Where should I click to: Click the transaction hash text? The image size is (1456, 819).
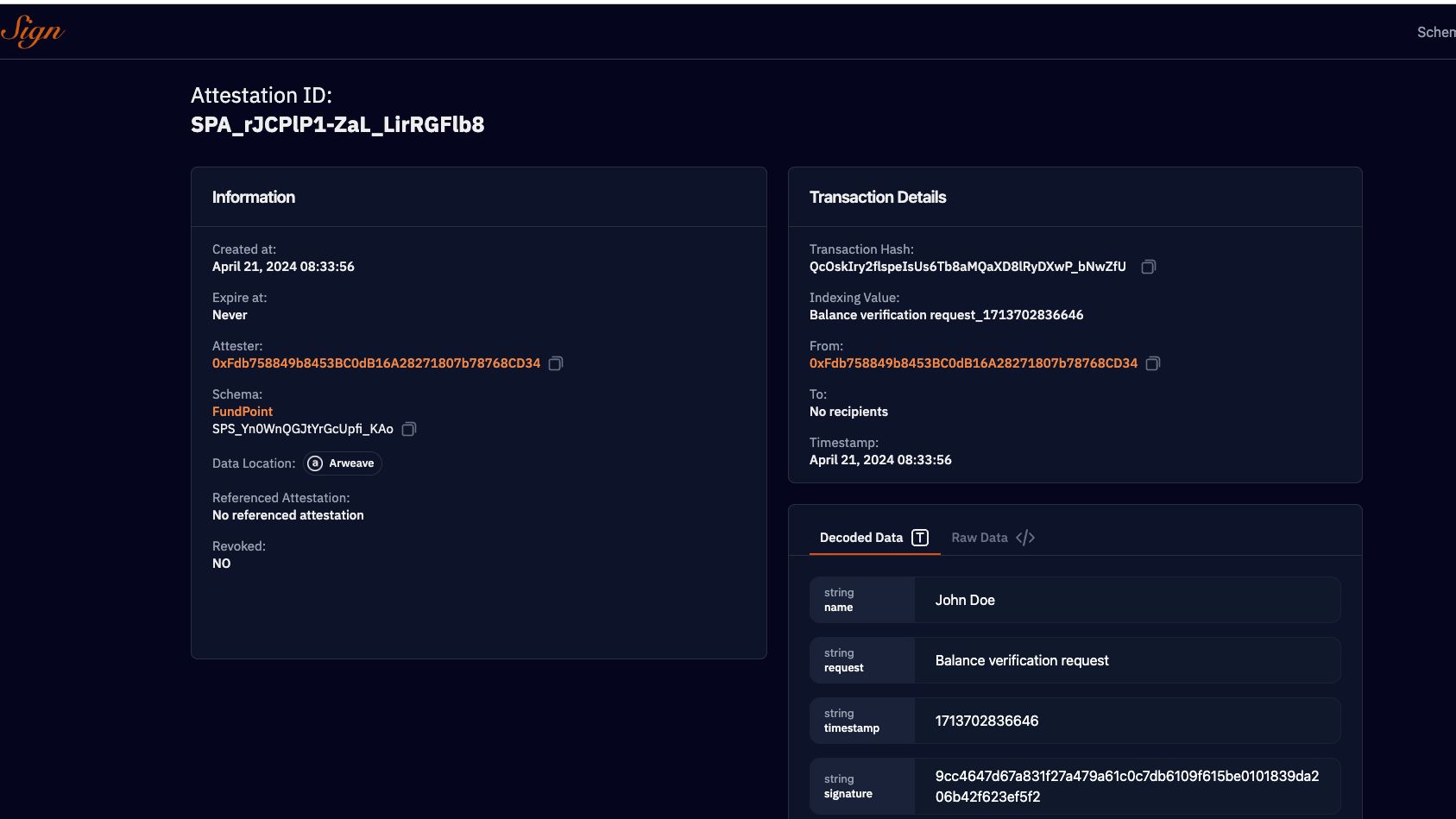tap(968, 267)
